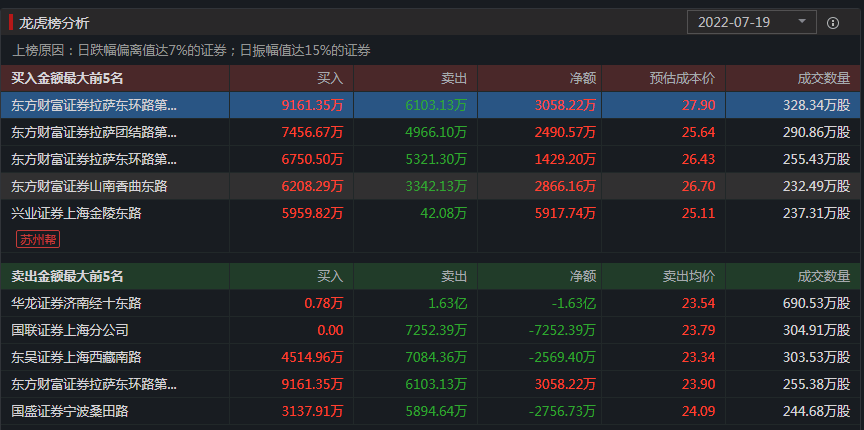Click 净额 header in the sell table
Image resolution: width=864 pixels, height=430 pixels.
(583, 276)
